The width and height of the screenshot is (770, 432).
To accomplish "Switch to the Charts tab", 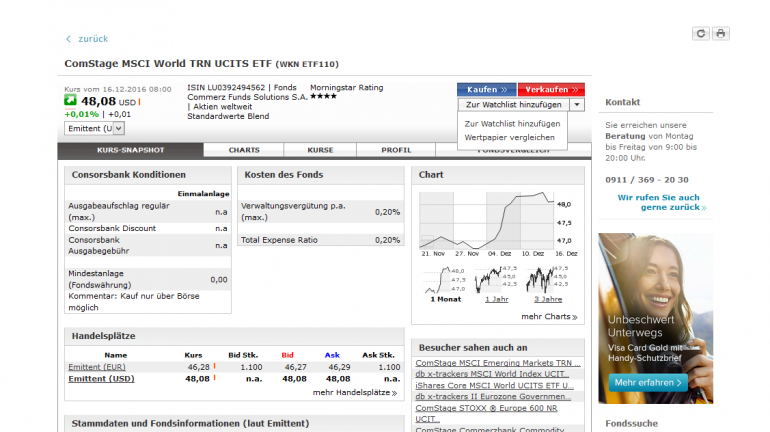I will [244, 150].
